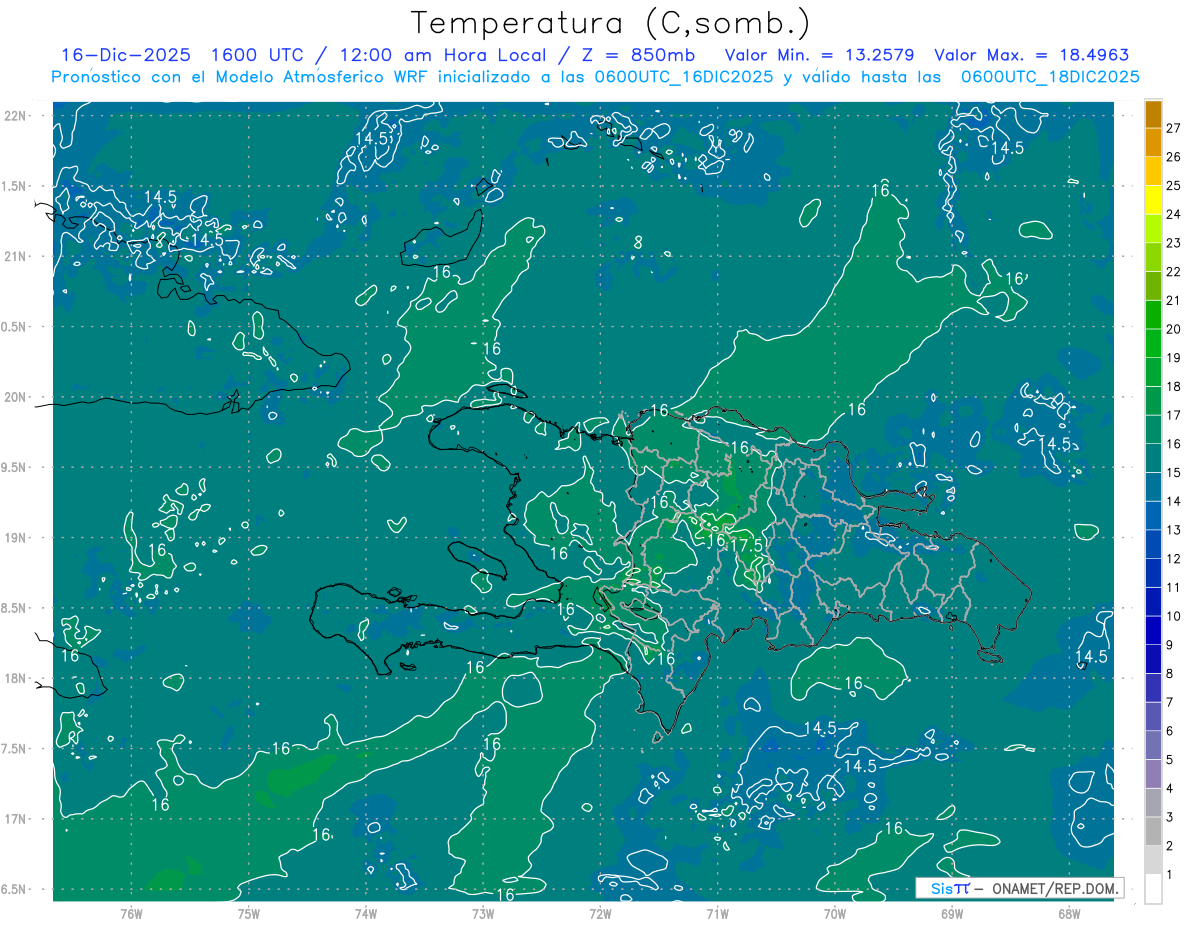Click the bright yellow colorbar swatch
This screenshot has width=1200, height=927.
pos(1153,200)
